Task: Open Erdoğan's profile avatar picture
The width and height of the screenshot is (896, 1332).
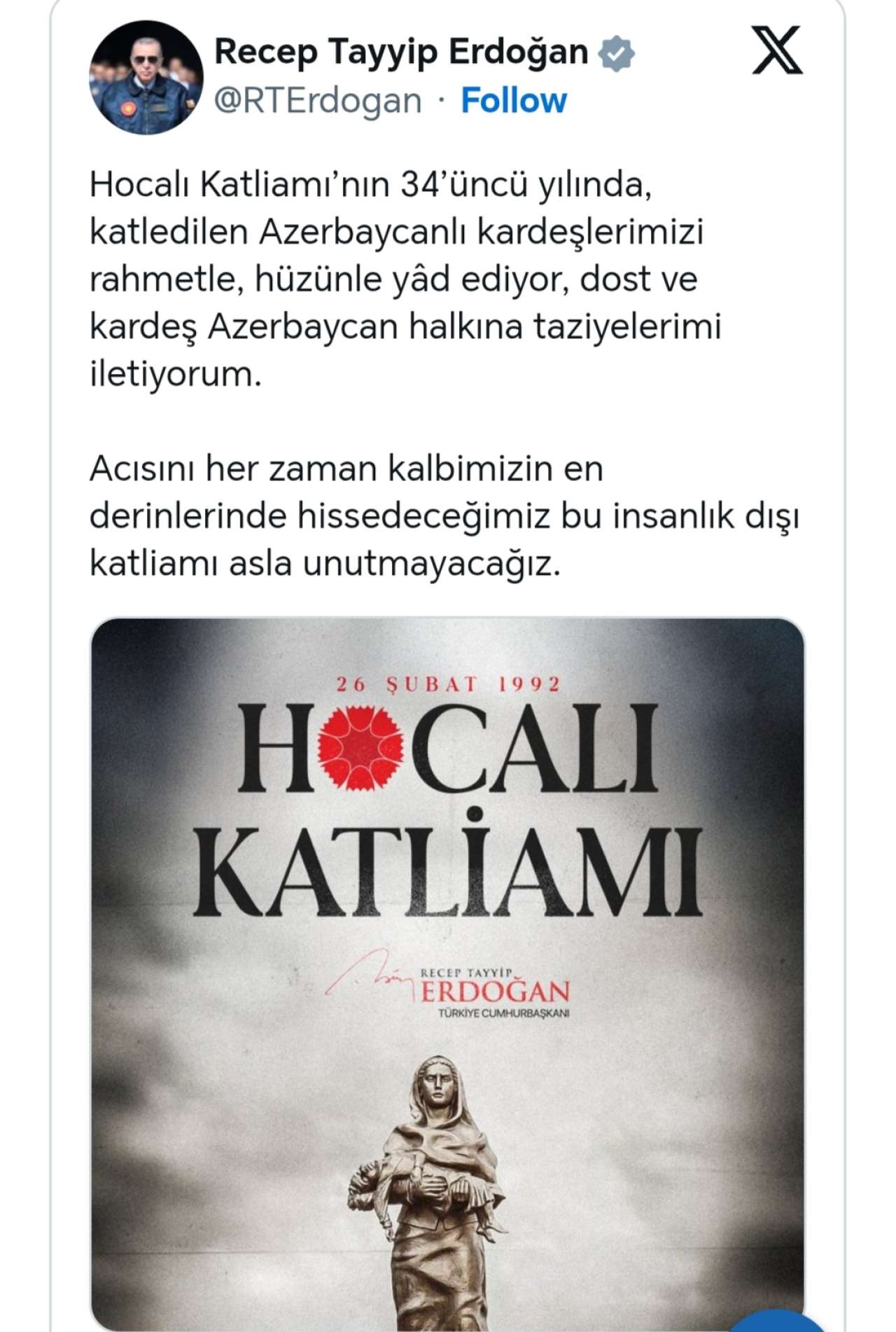Action: [146, 77]
